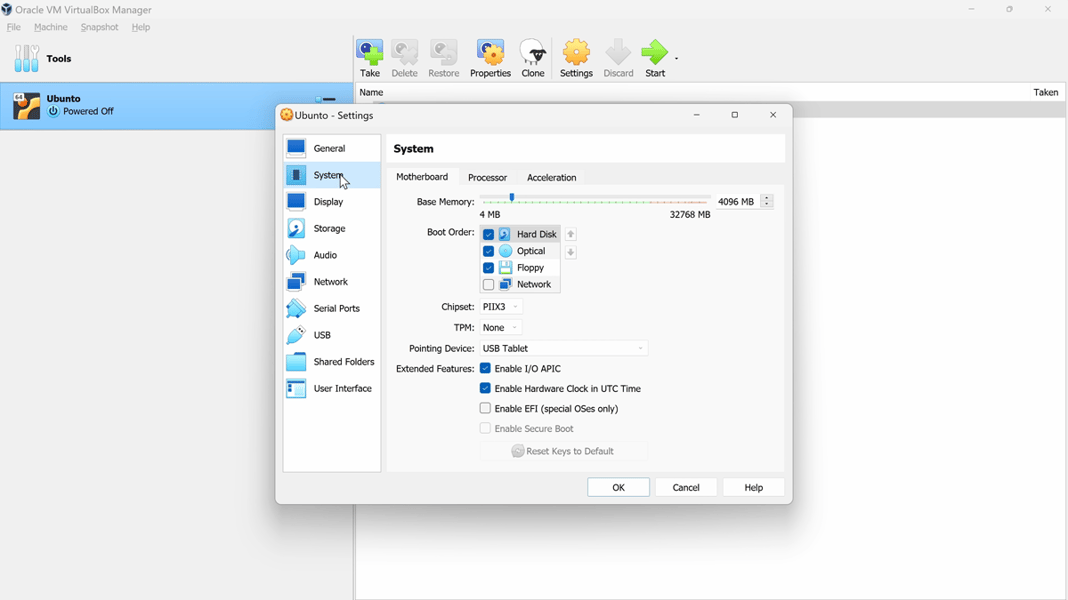Open the Chipset dropdown

click(x=500, y=306)
